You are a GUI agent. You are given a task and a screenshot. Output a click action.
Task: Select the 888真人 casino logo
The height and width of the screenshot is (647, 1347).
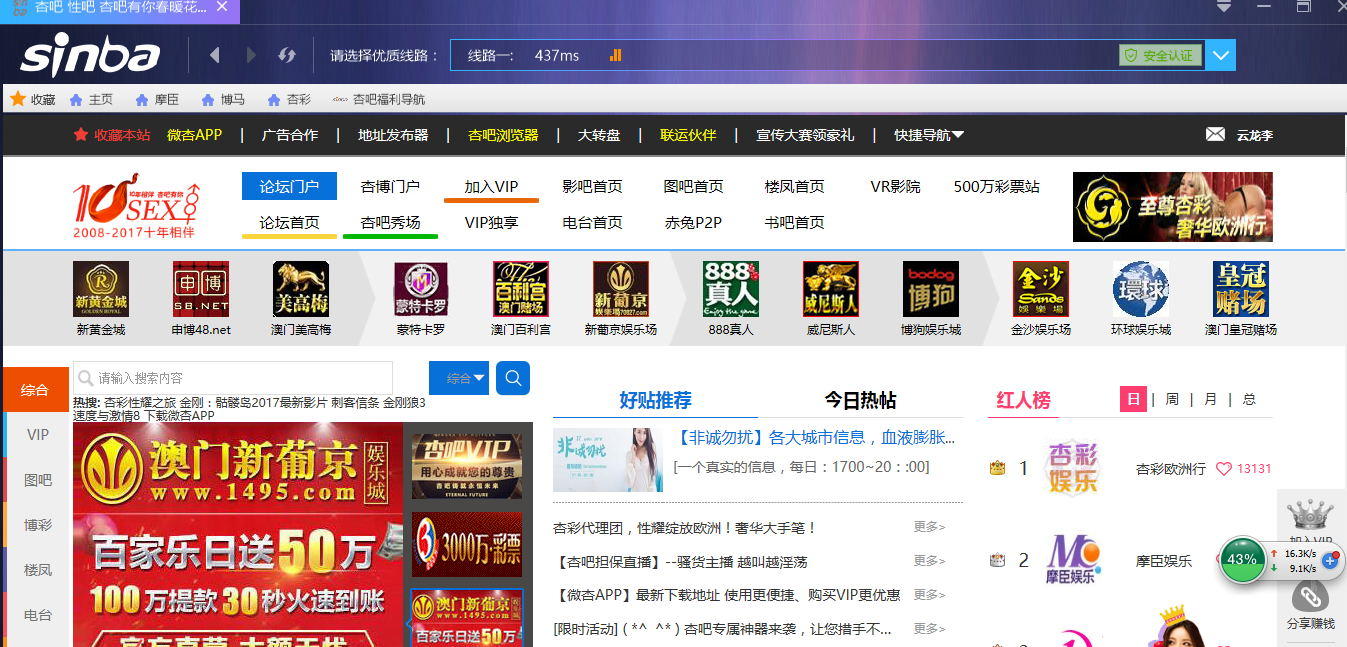point(730,289)
